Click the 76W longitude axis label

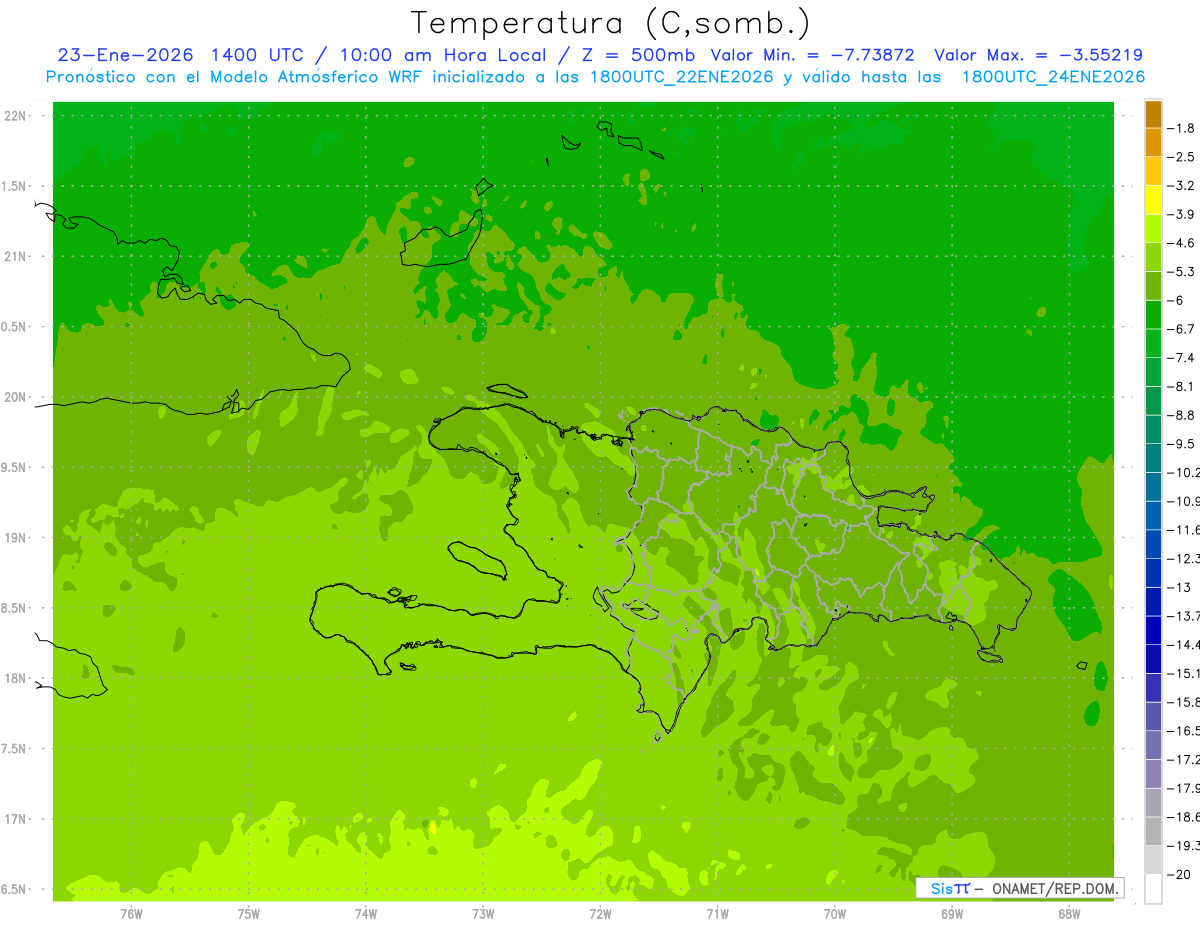(x=131, y=912)
